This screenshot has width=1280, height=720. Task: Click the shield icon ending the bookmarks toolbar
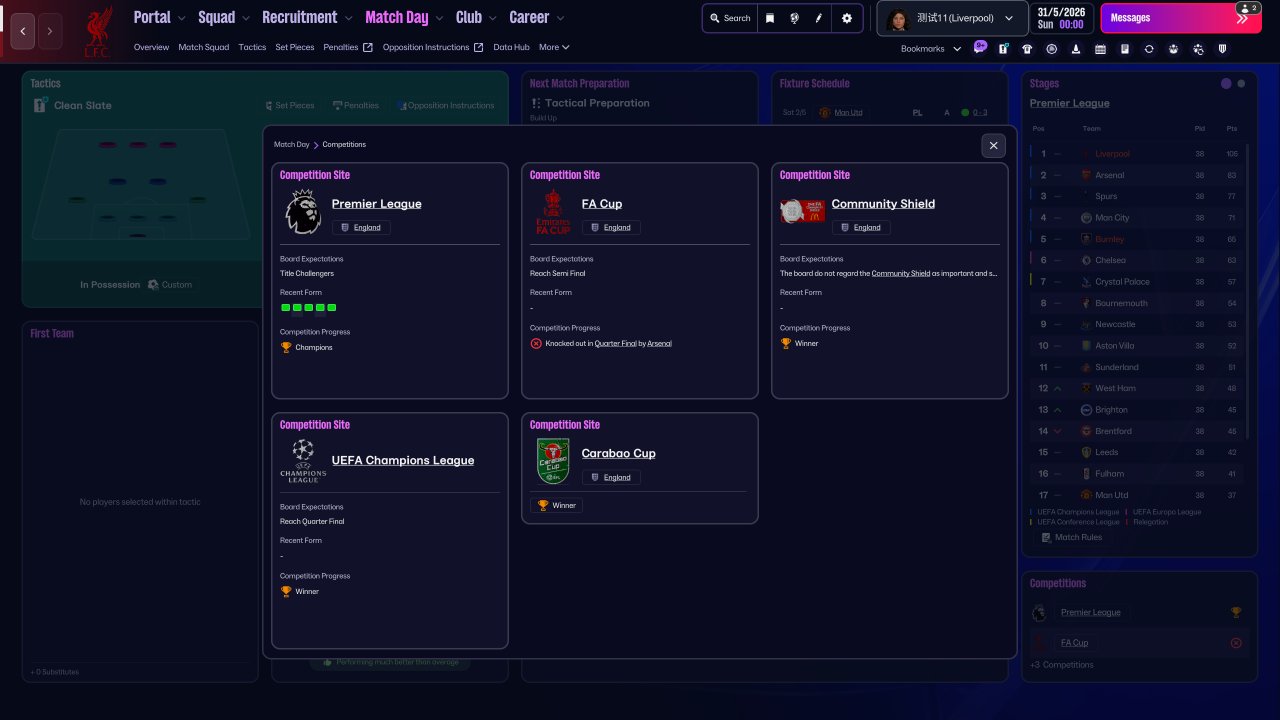tap(1222, 49)
